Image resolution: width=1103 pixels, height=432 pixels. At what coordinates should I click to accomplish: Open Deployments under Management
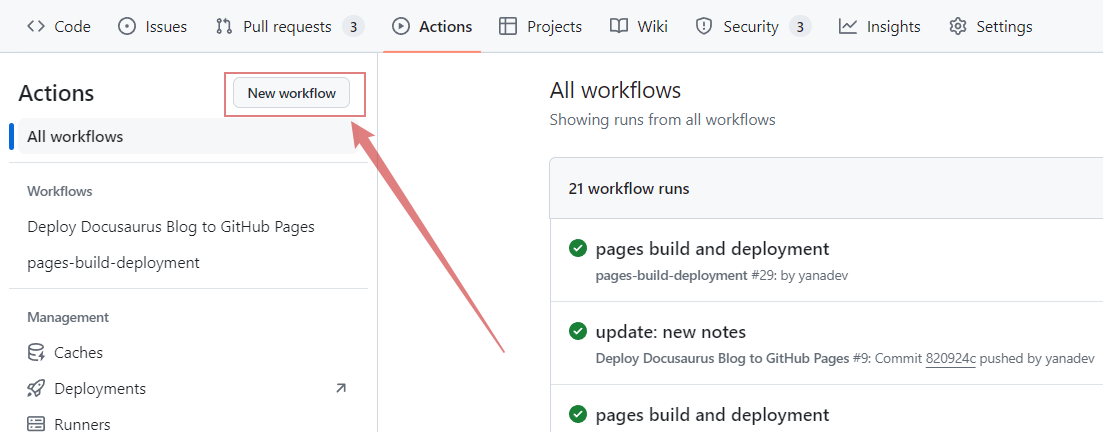click(100, 388)
